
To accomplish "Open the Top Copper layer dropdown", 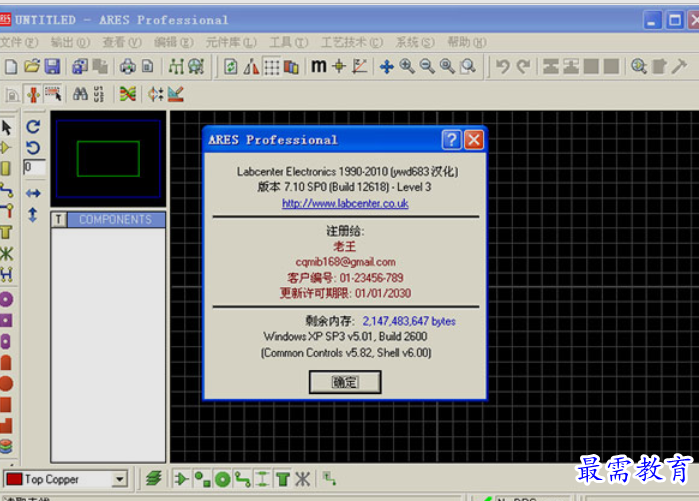I will point(120,480).
